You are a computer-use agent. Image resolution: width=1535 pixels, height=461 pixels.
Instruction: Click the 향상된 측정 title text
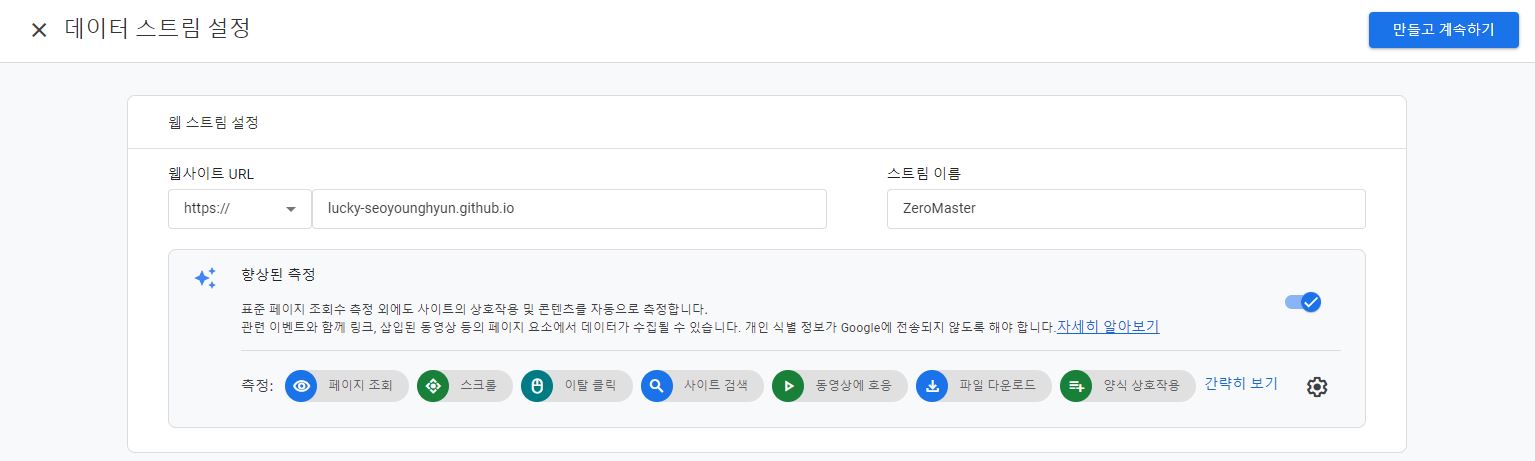pos(279,274)
